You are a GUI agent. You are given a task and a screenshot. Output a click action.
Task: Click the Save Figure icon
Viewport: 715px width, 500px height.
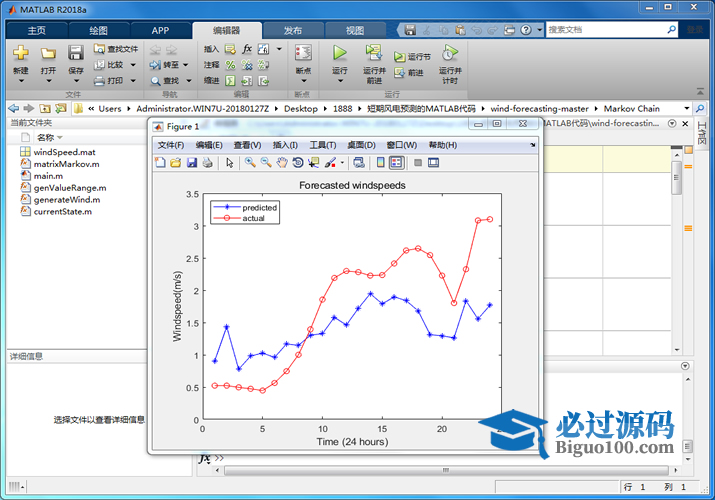(191, 162)
